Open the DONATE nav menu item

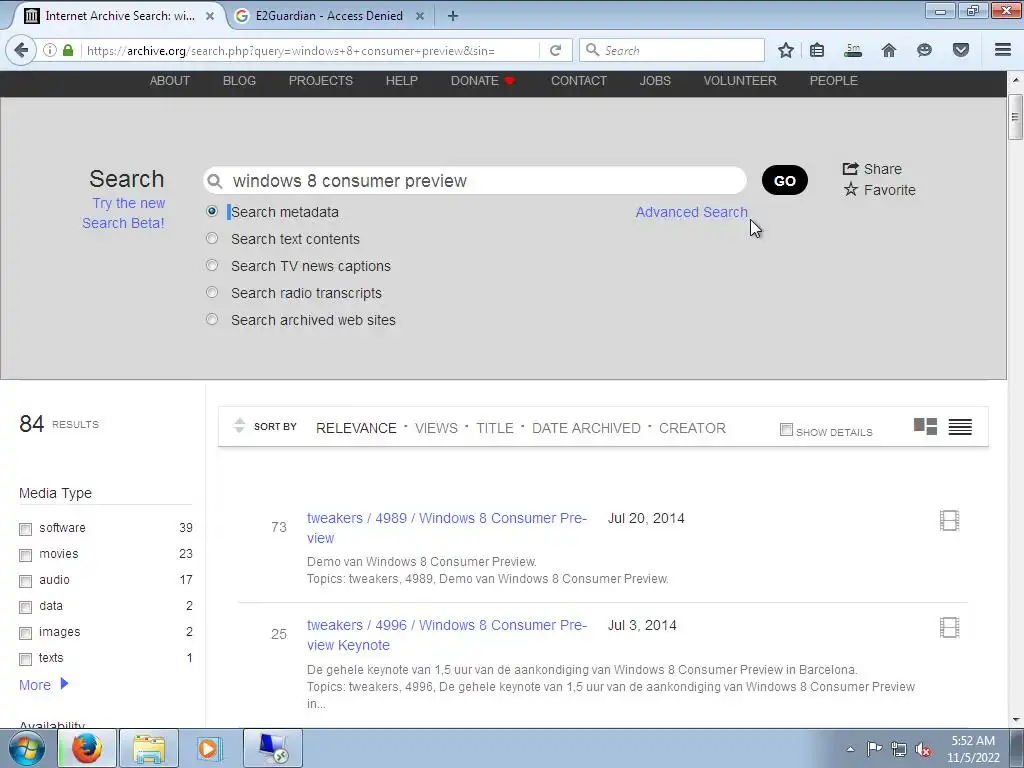tap(483, 81)
